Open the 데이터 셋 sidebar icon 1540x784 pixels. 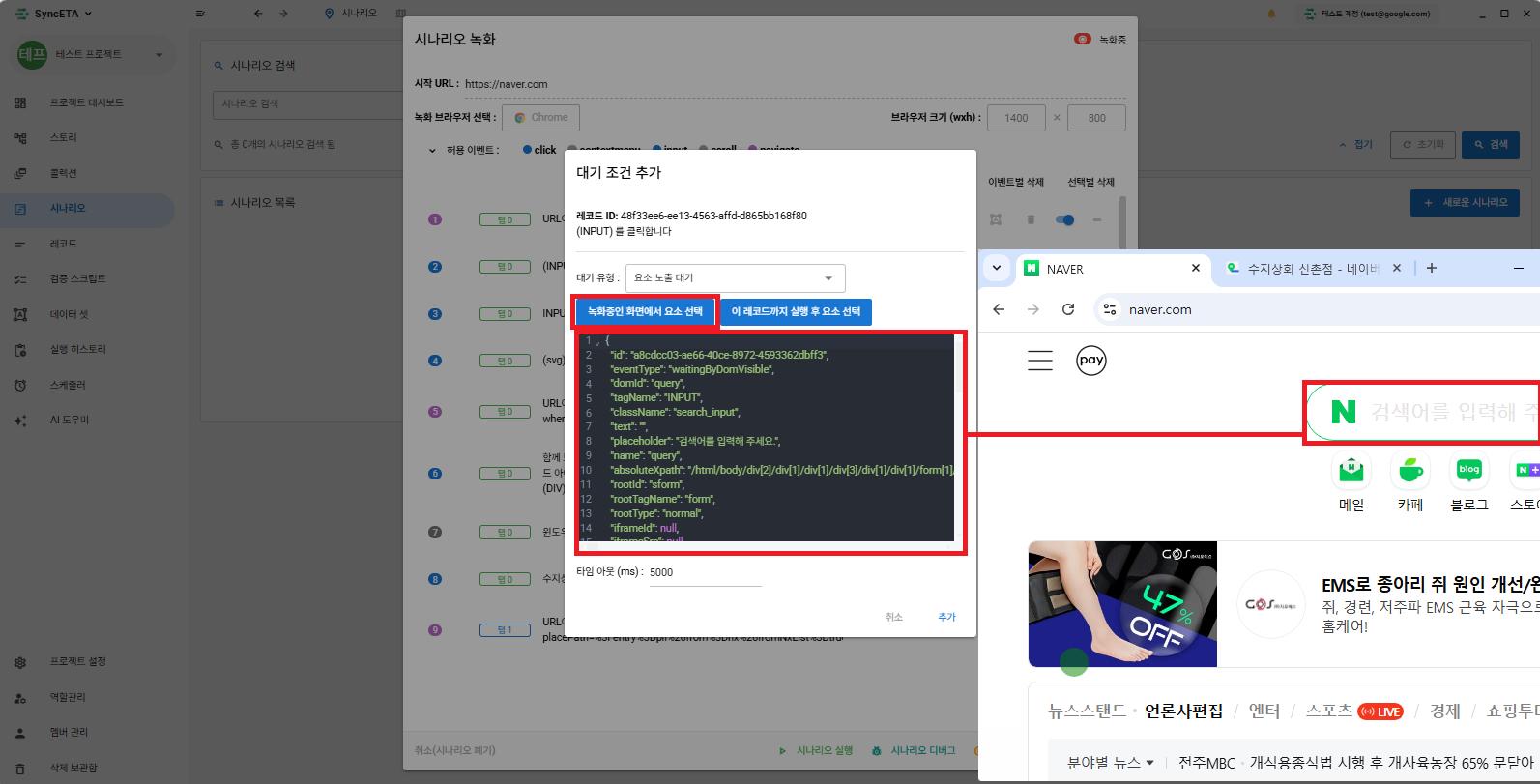pyautogui.click(x=20, y=314)
